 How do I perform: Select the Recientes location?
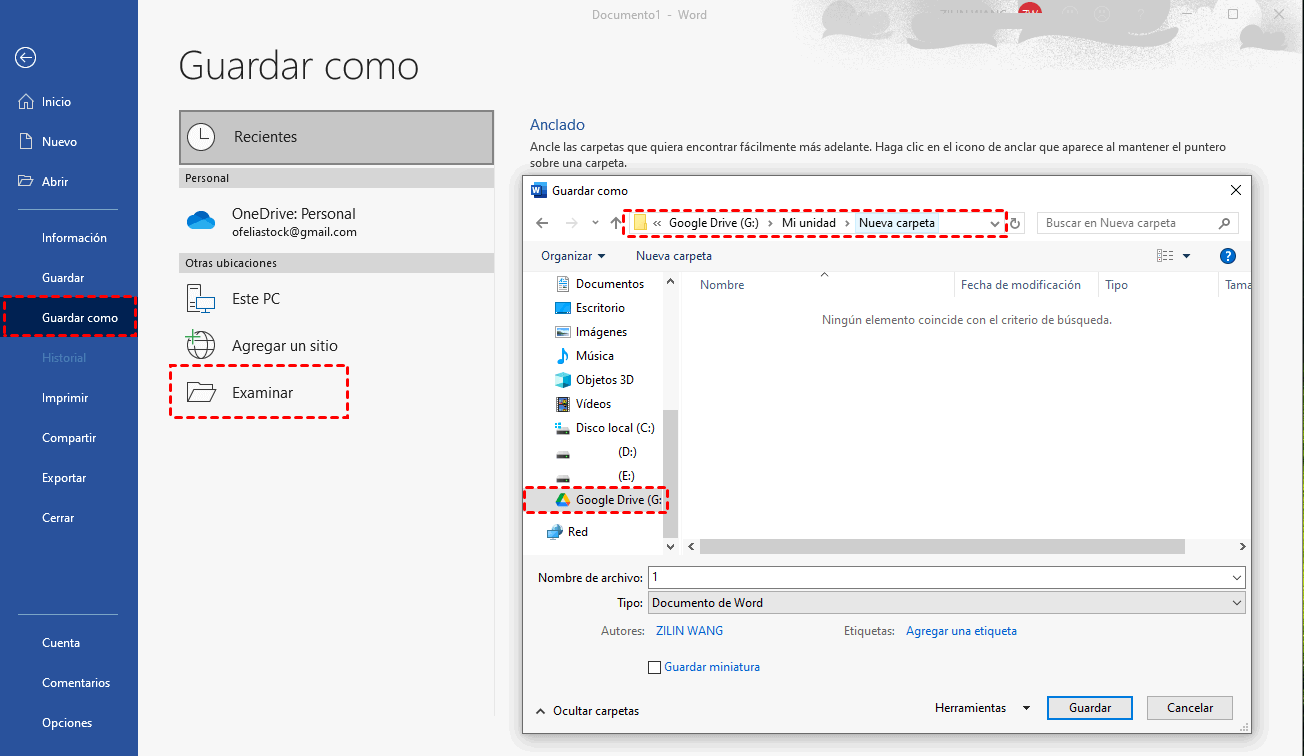[336, 137]
